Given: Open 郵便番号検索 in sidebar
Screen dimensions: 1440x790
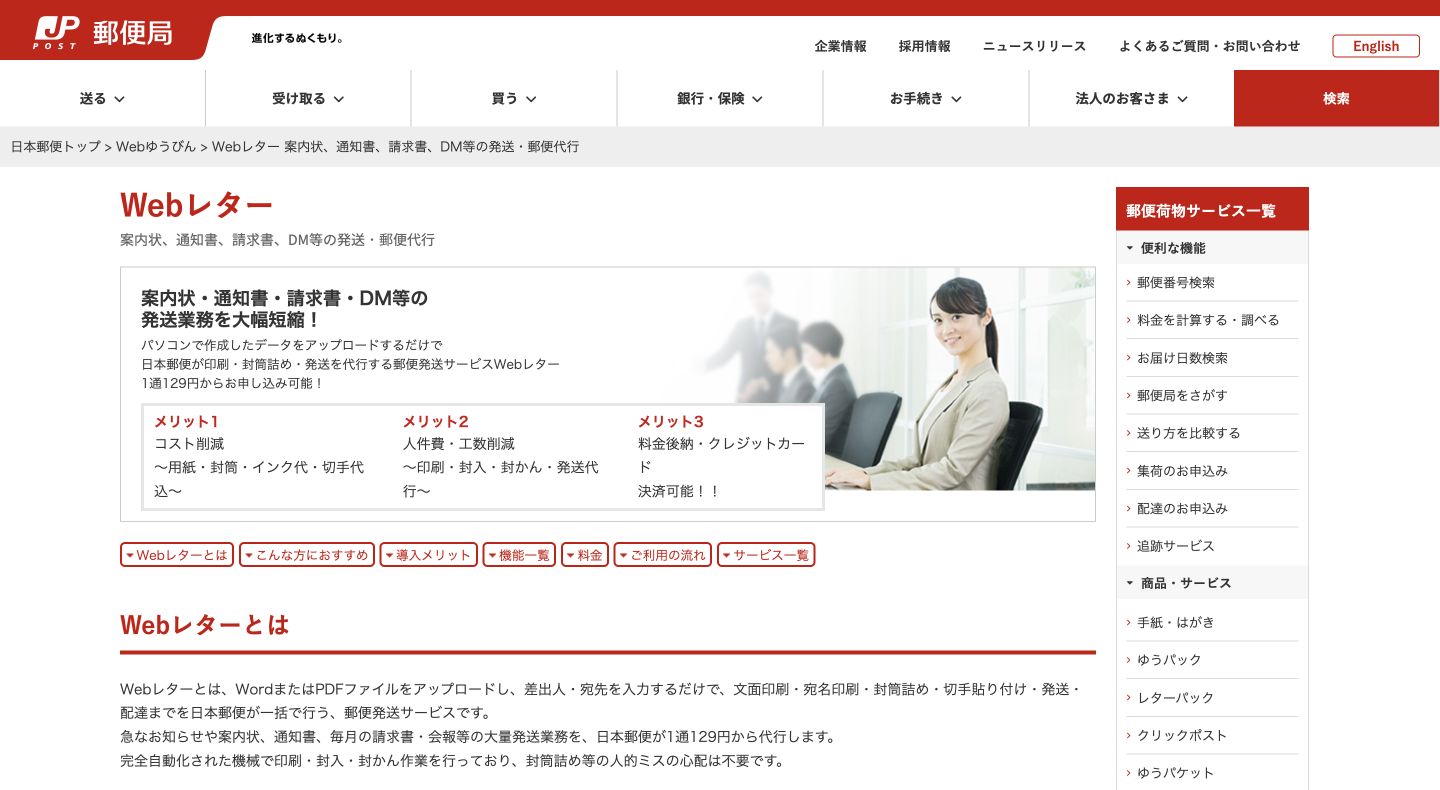Looking at the screenshot, I should tap(1176, 283).
